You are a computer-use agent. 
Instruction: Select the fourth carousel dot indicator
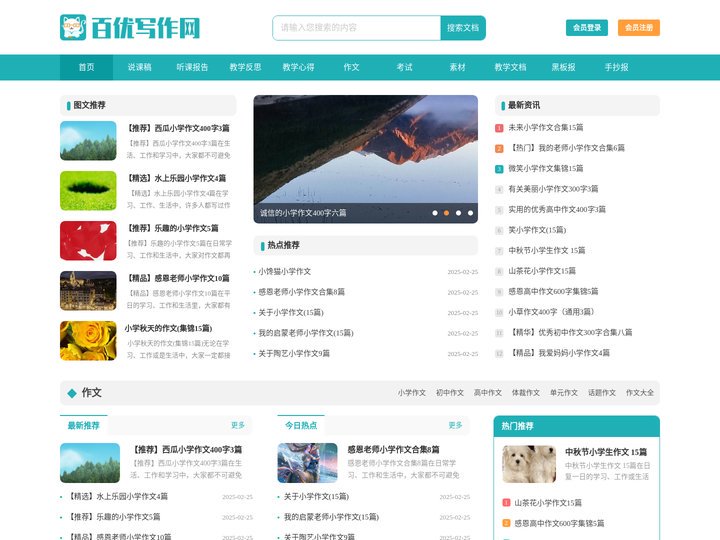tap(470, 213)
